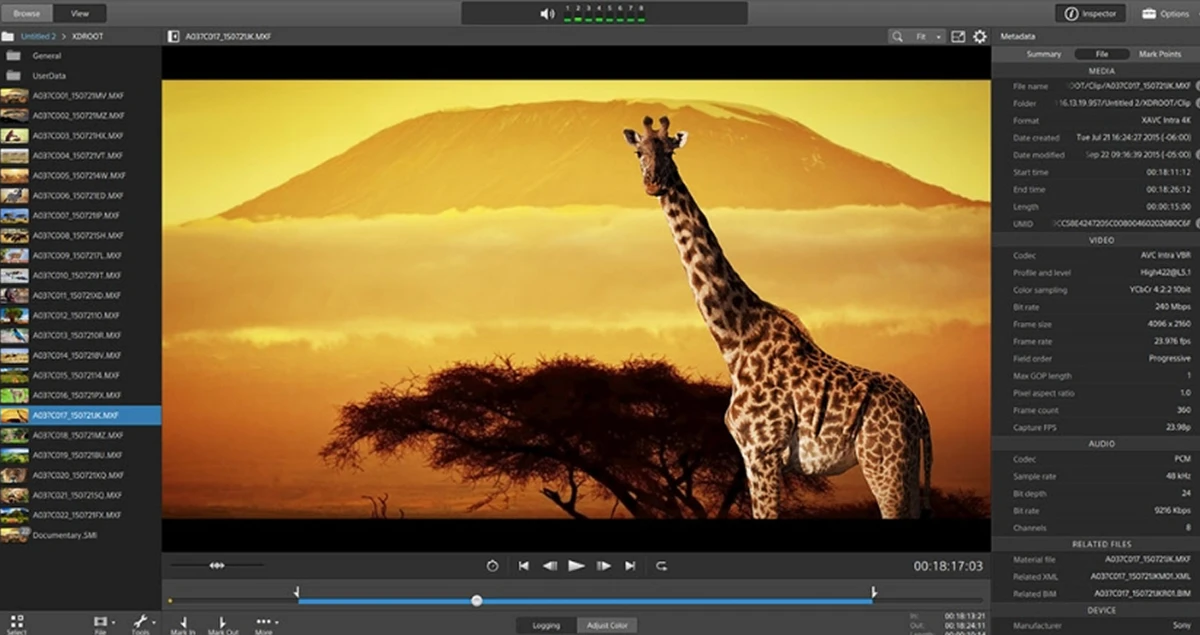Viewport: 1200px width, 635px height.
Task: Click the Mark In tool
Action: pyautogui.click(x=183, y=624)
